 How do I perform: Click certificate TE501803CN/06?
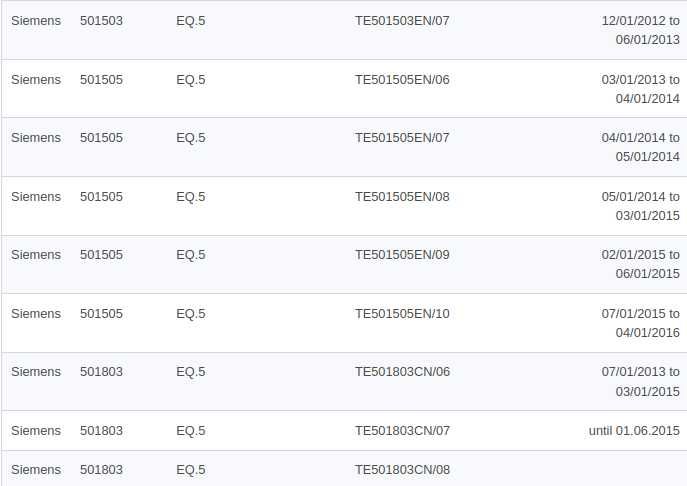(402, 372)
